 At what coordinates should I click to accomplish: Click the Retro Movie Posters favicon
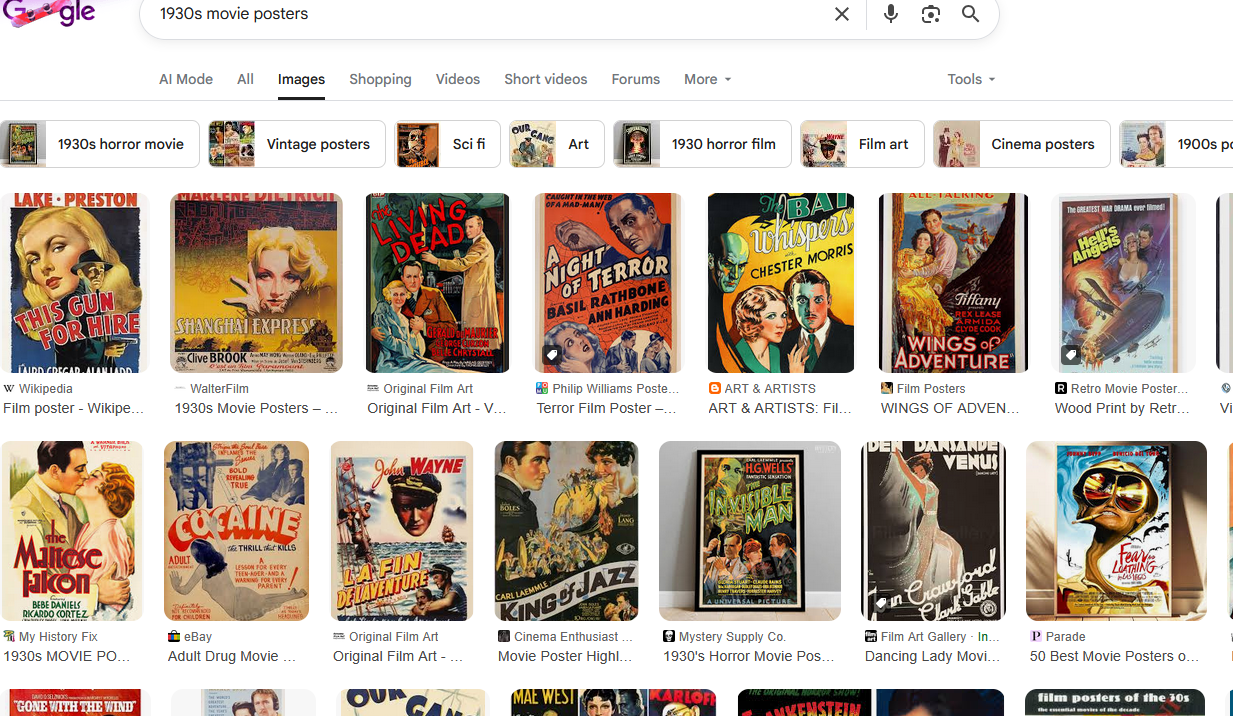click(1061, 388)
